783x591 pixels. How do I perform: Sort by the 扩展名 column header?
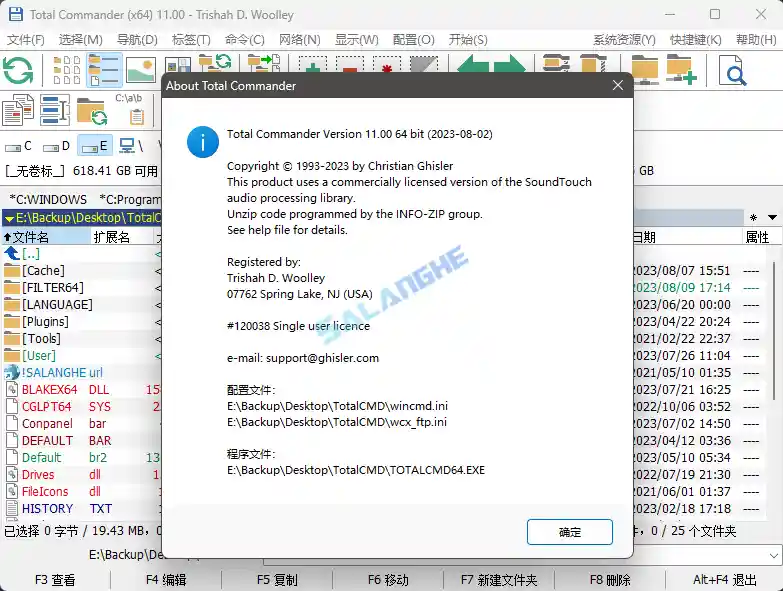[x=122, y=237]
